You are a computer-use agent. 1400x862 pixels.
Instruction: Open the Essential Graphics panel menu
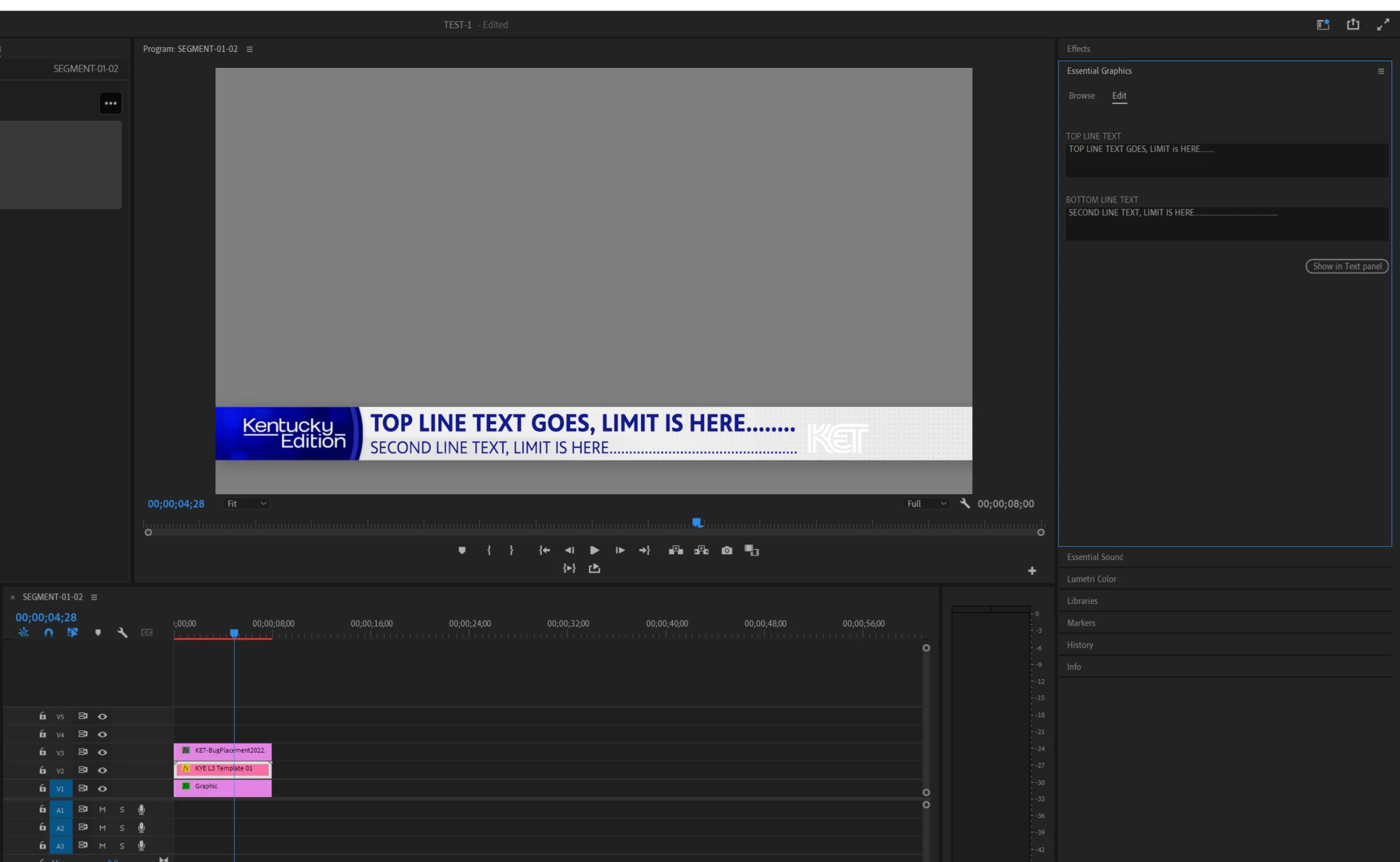coord(1380,71)
